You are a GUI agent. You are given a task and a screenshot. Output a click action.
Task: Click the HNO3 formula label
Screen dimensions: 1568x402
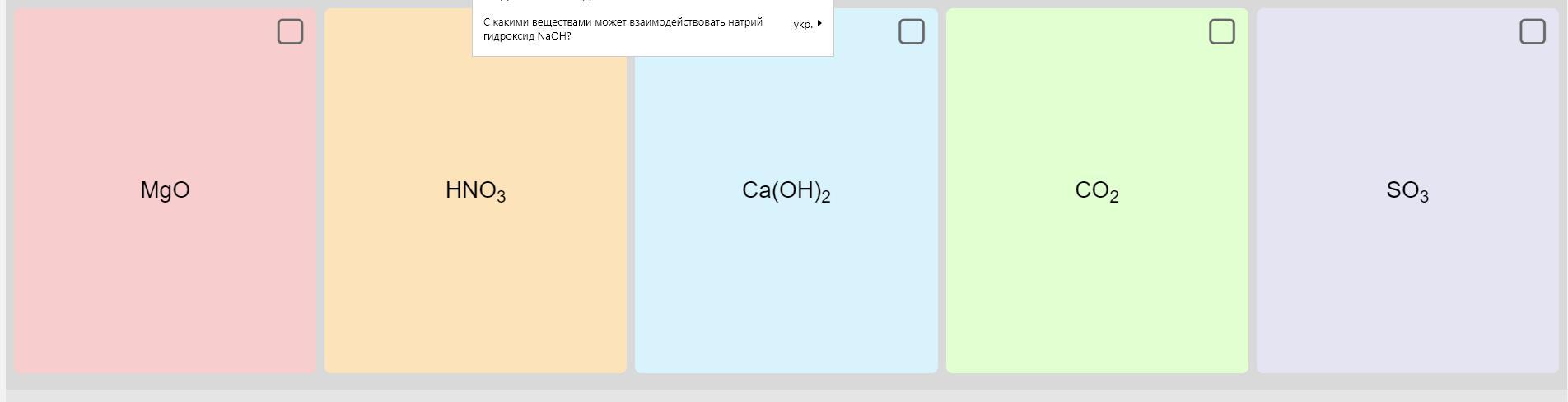(x=475, y=191)
